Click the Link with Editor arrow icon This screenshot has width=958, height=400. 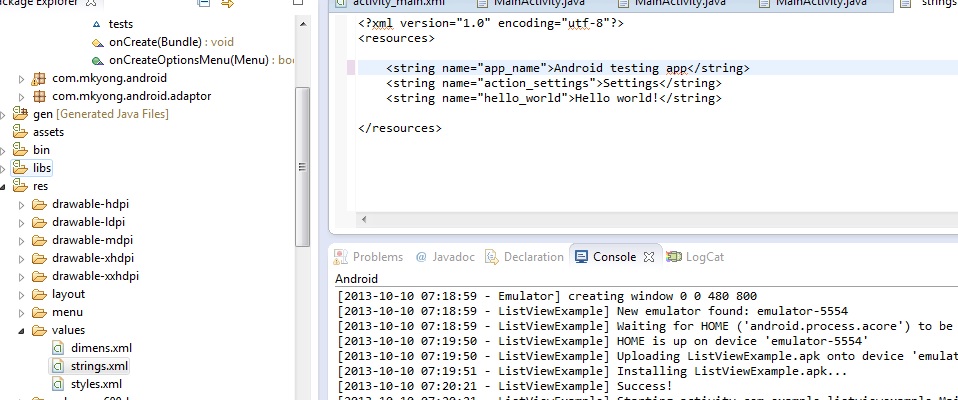coord(228,4)
